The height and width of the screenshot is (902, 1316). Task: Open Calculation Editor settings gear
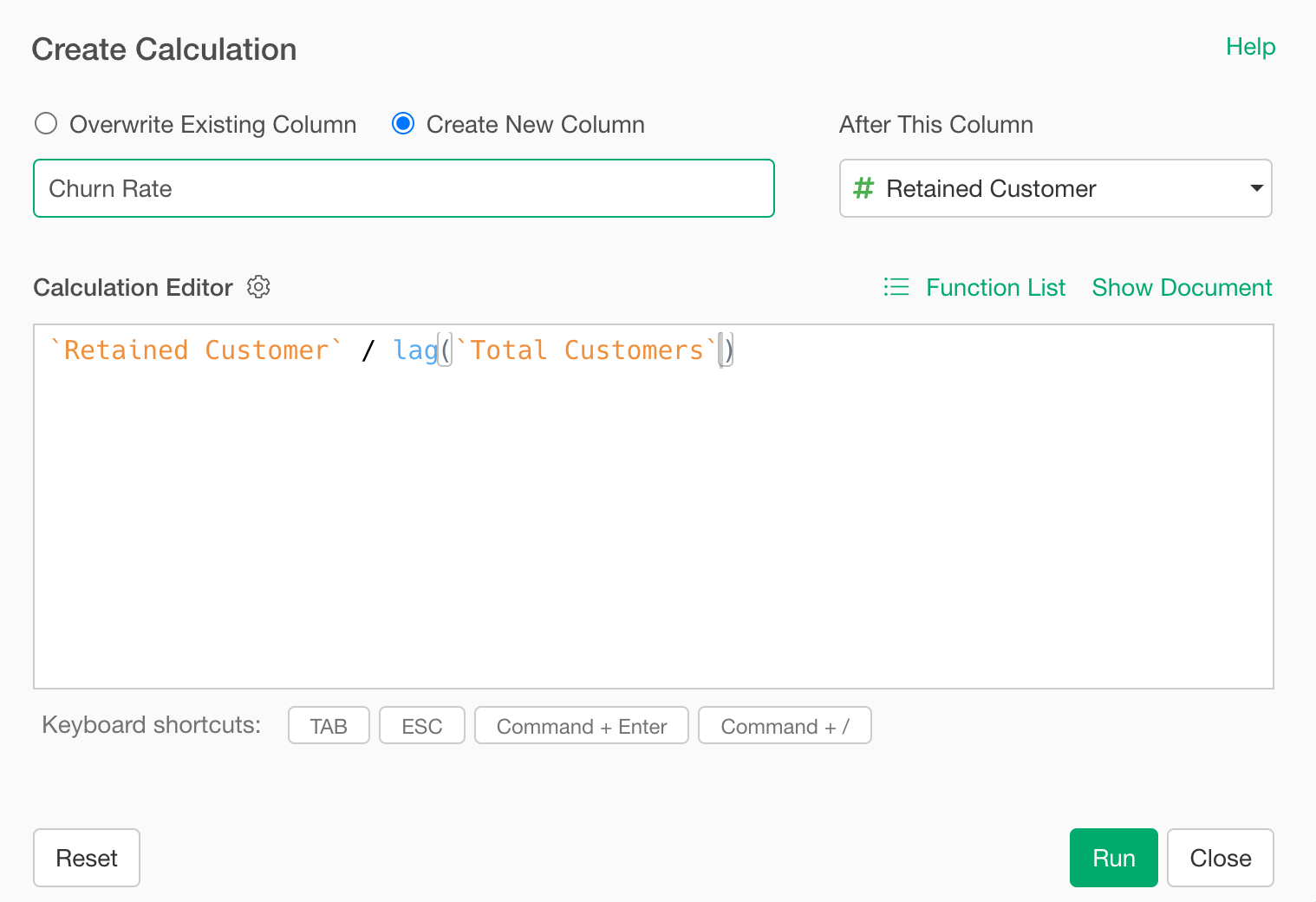258,287
